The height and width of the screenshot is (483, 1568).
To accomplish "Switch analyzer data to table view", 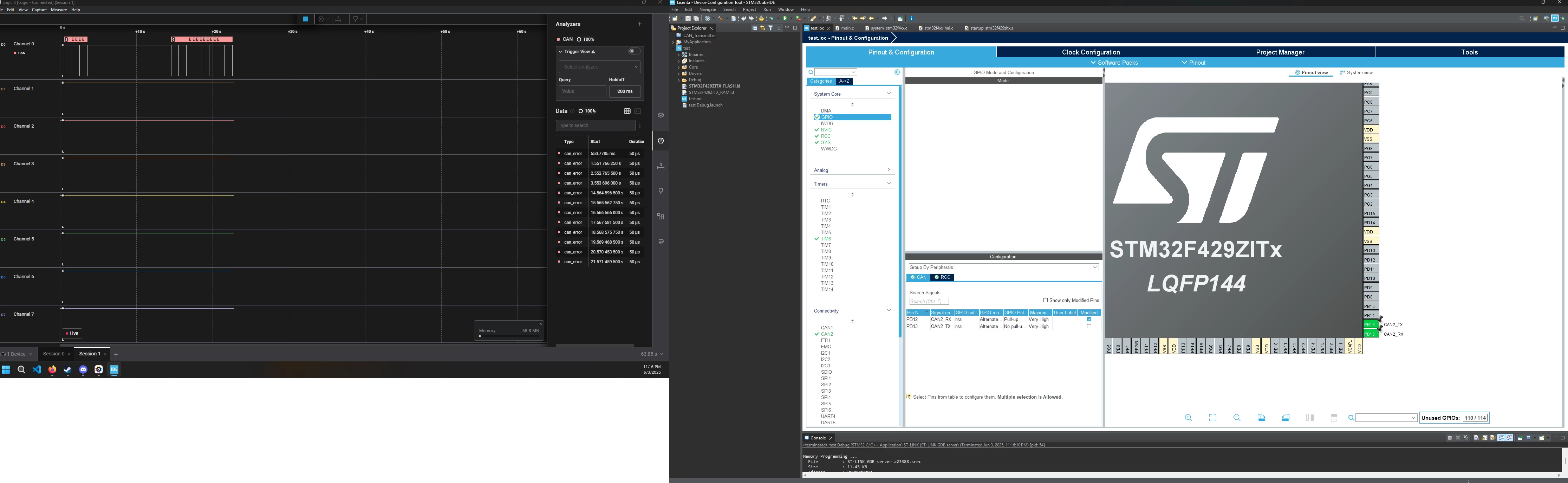I will tap(627, 111).
